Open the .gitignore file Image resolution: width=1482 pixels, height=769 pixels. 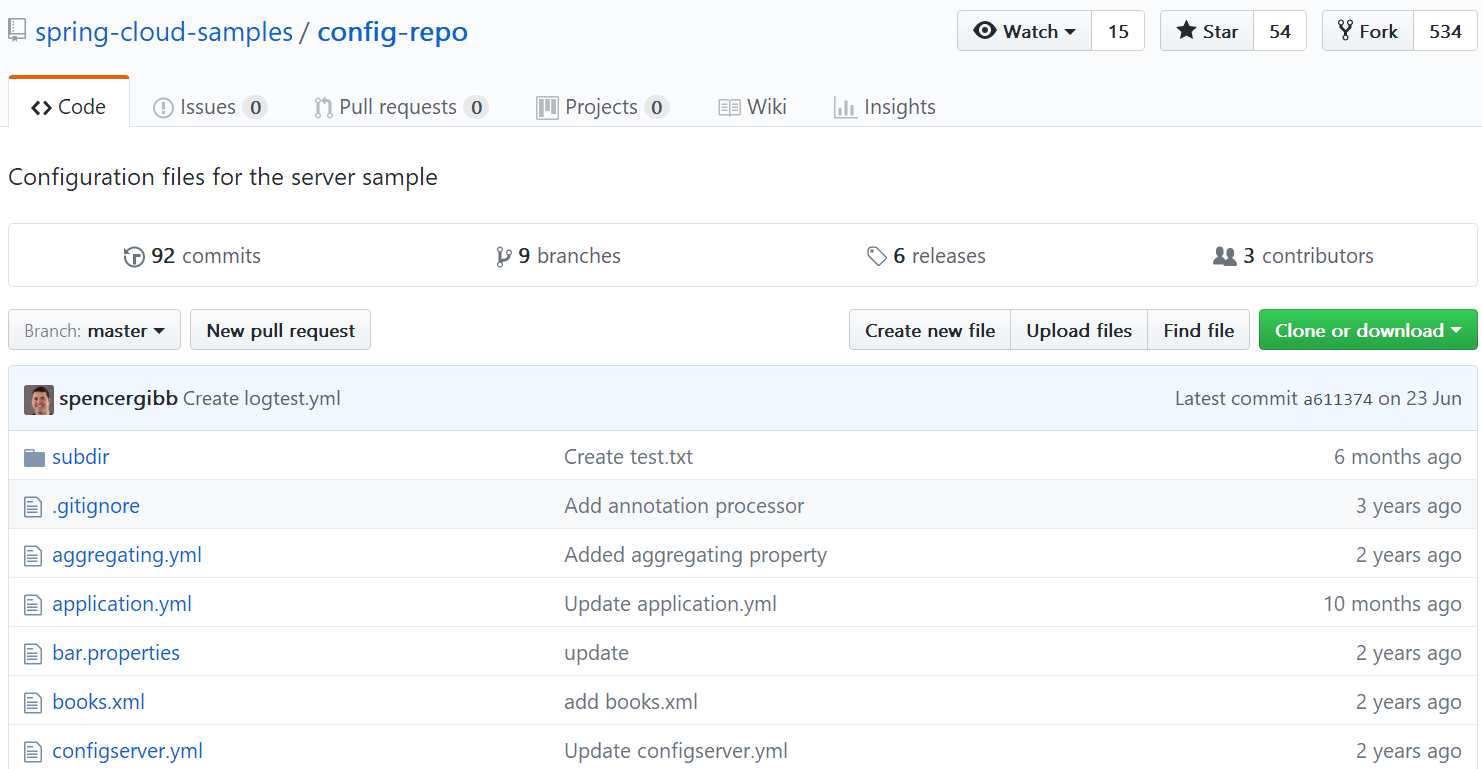point(96,506)
